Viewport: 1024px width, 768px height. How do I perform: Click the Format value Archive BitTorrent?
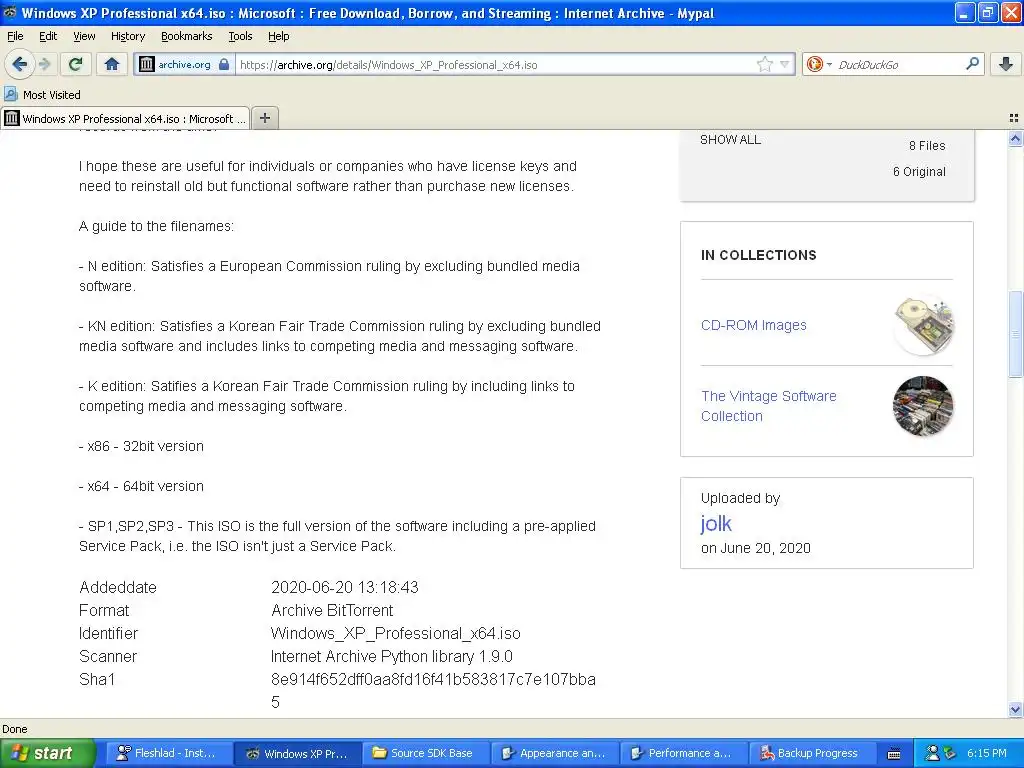pos(332,611)
